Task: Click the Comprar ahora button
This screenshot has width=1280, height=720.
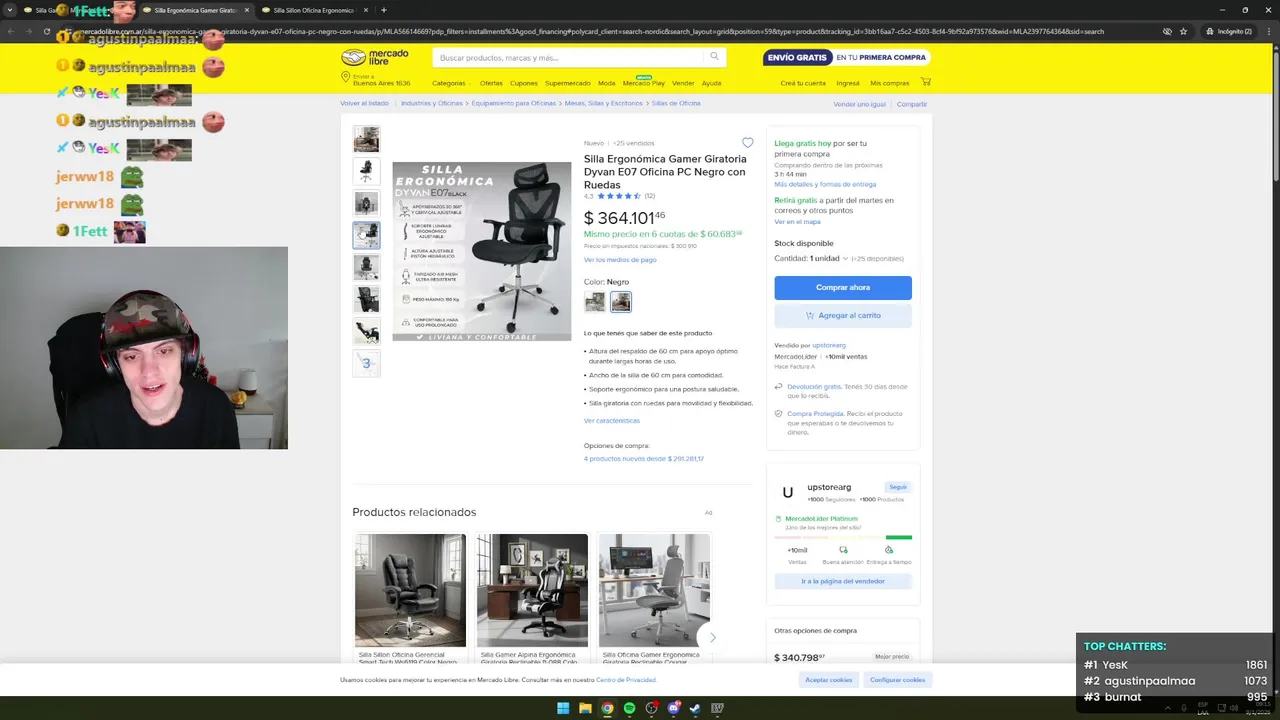Action: [x=843, y=288]
